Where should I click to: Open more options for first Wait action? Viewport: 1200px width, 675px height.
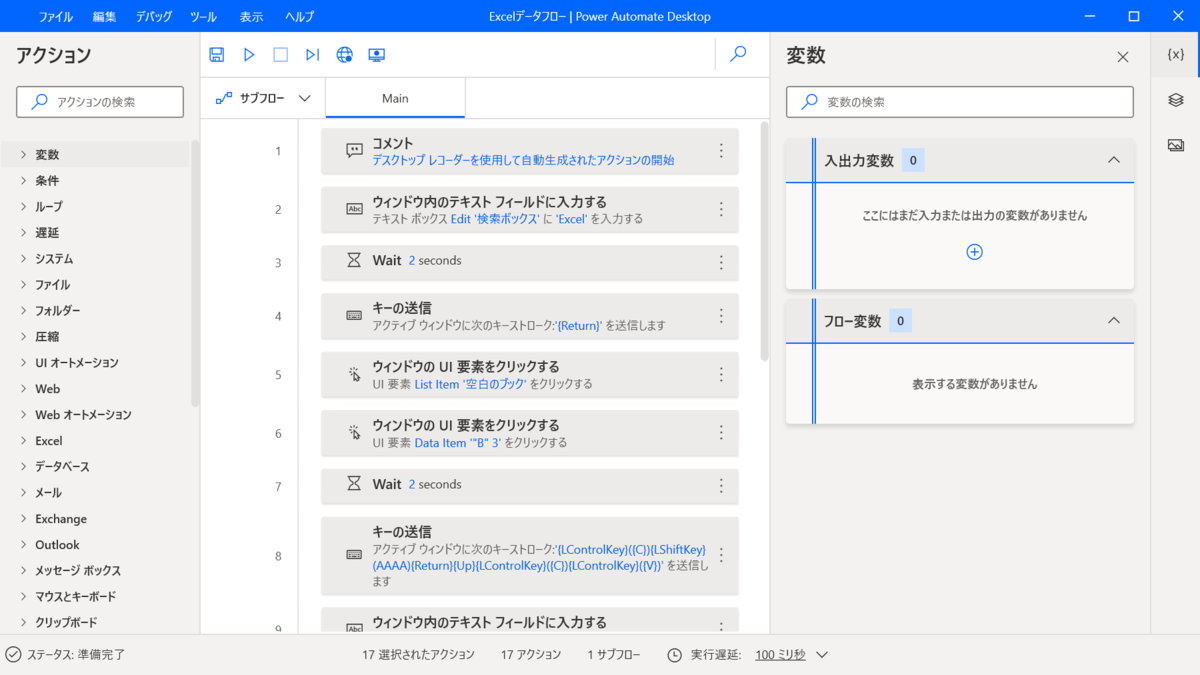click(x=721, y=262)
